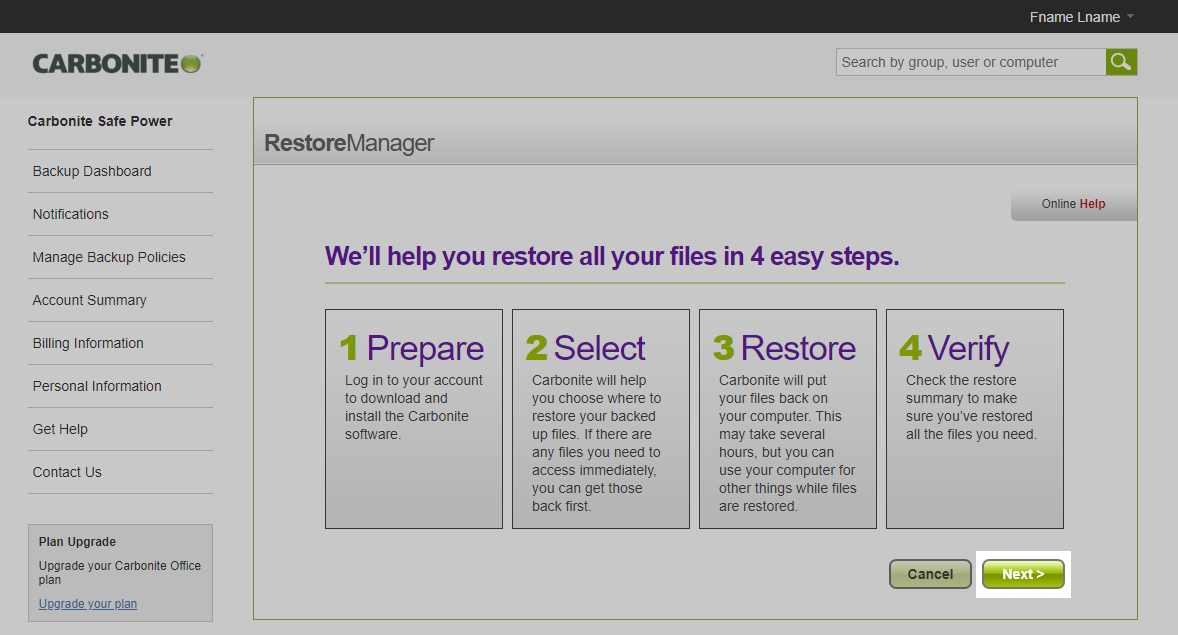Viewport: 1178px width, 635px height.
Task: Open Billing Information page
Action: (88, 343)
